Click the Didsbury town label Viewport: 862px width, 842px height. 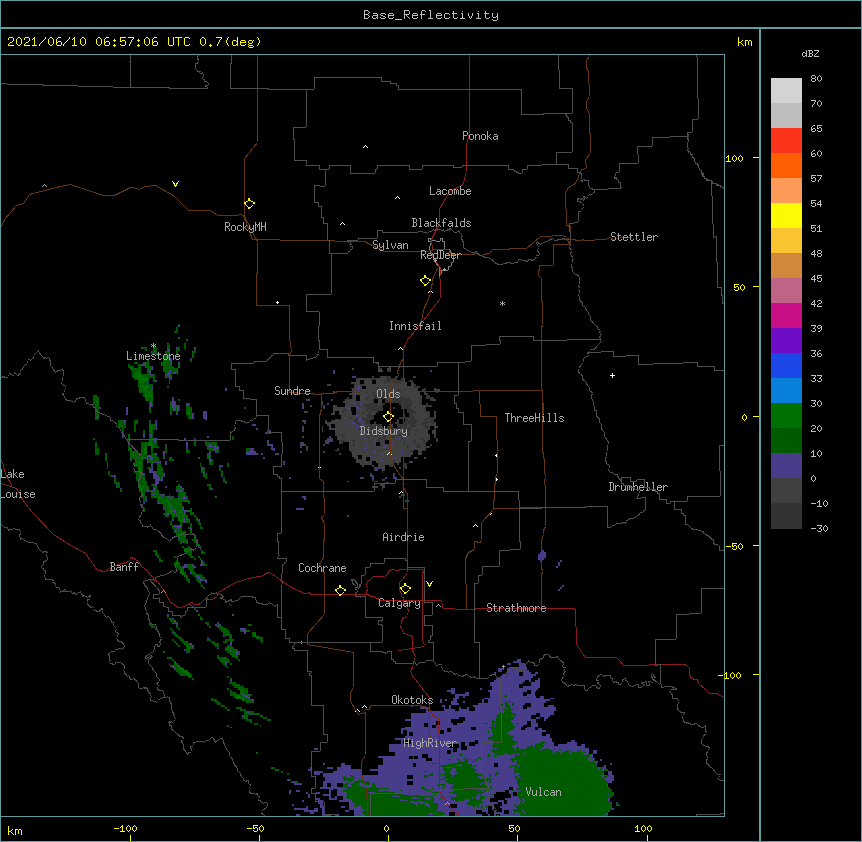pos(384,431)
